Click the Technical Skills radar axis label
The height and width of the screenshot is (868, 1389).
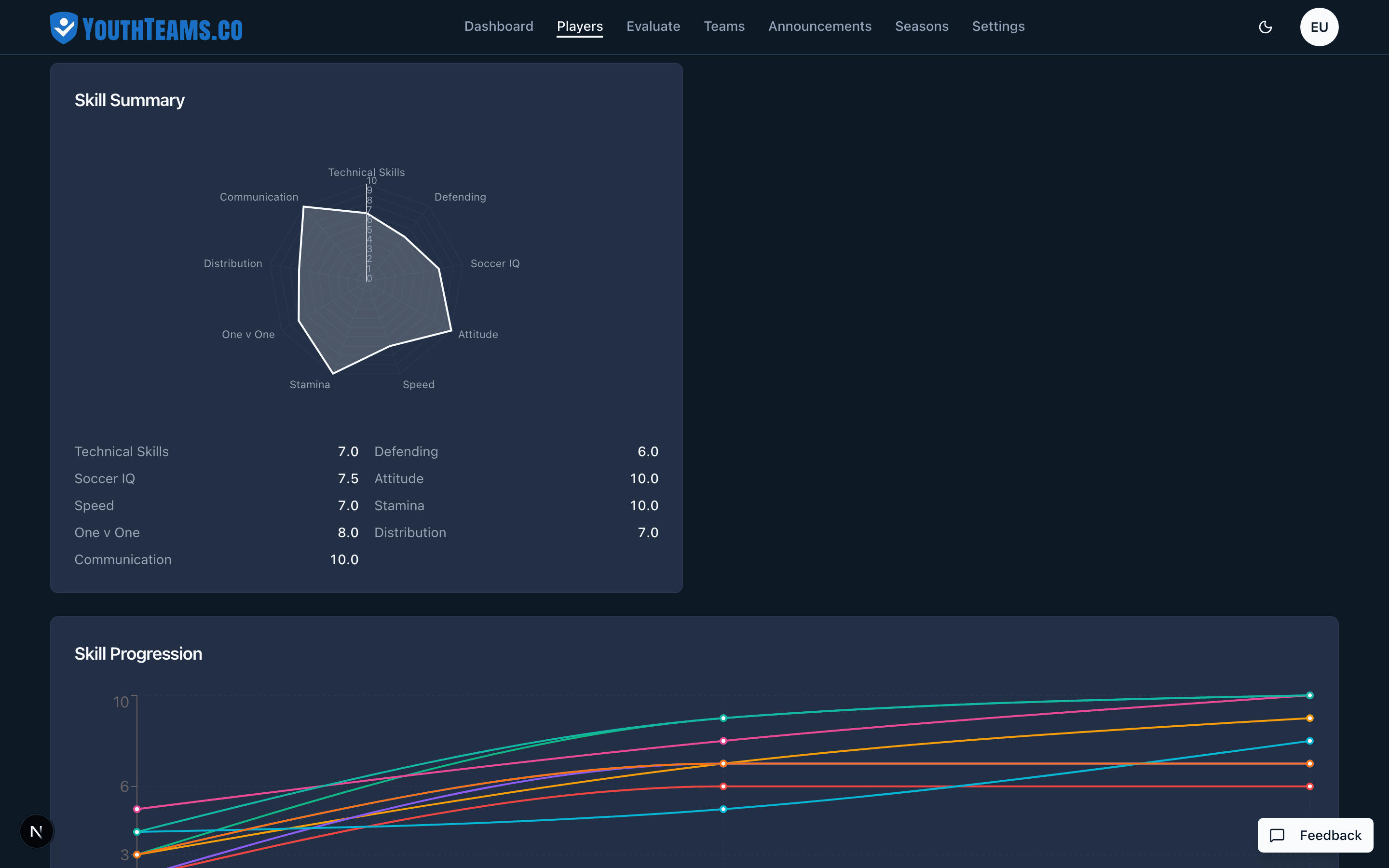366,172
